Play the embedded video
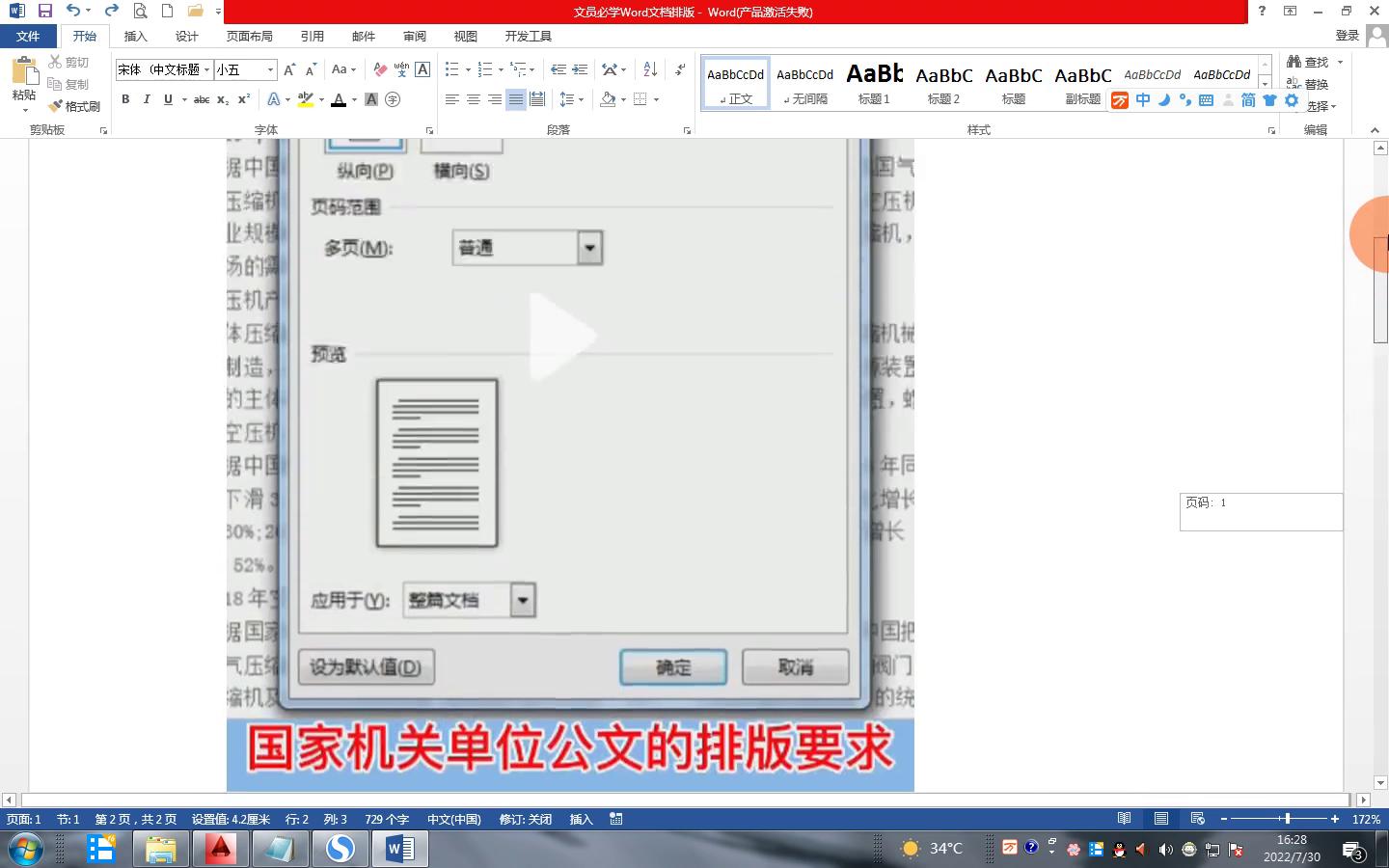The image size is (1389, 868). (x=562, y=335)
